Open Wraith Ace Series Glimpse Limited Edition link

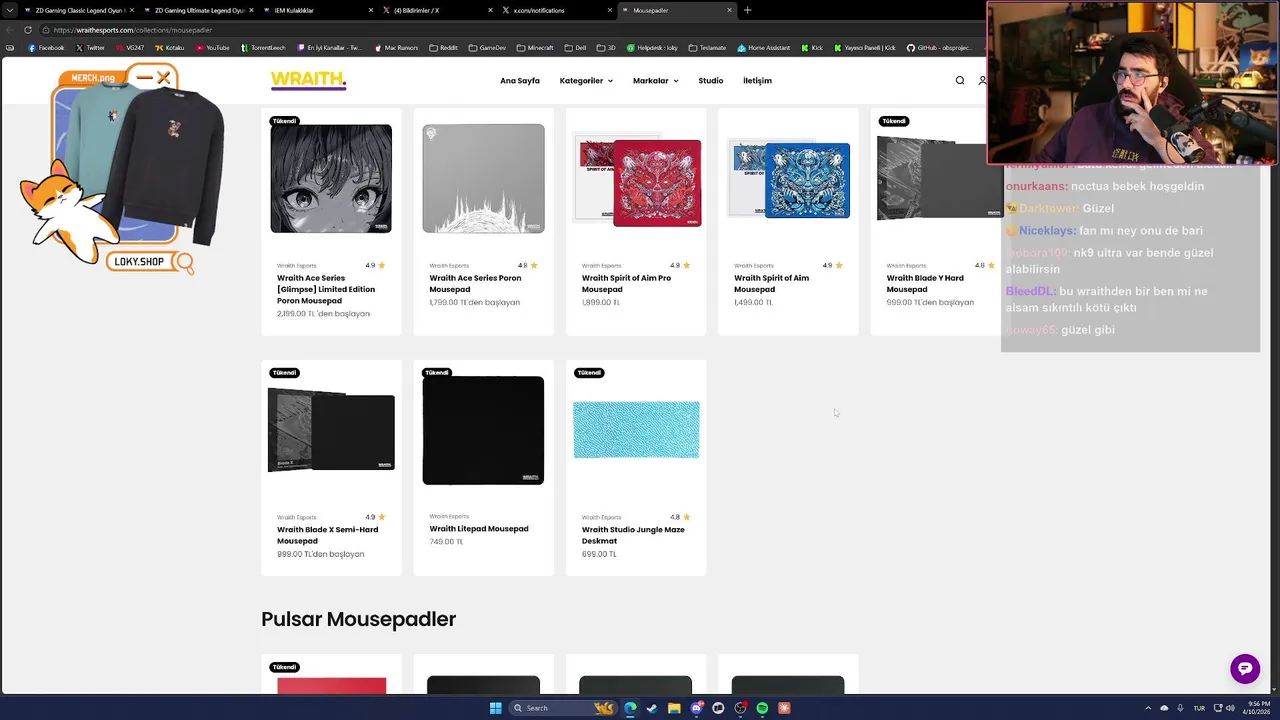point(326,289)
